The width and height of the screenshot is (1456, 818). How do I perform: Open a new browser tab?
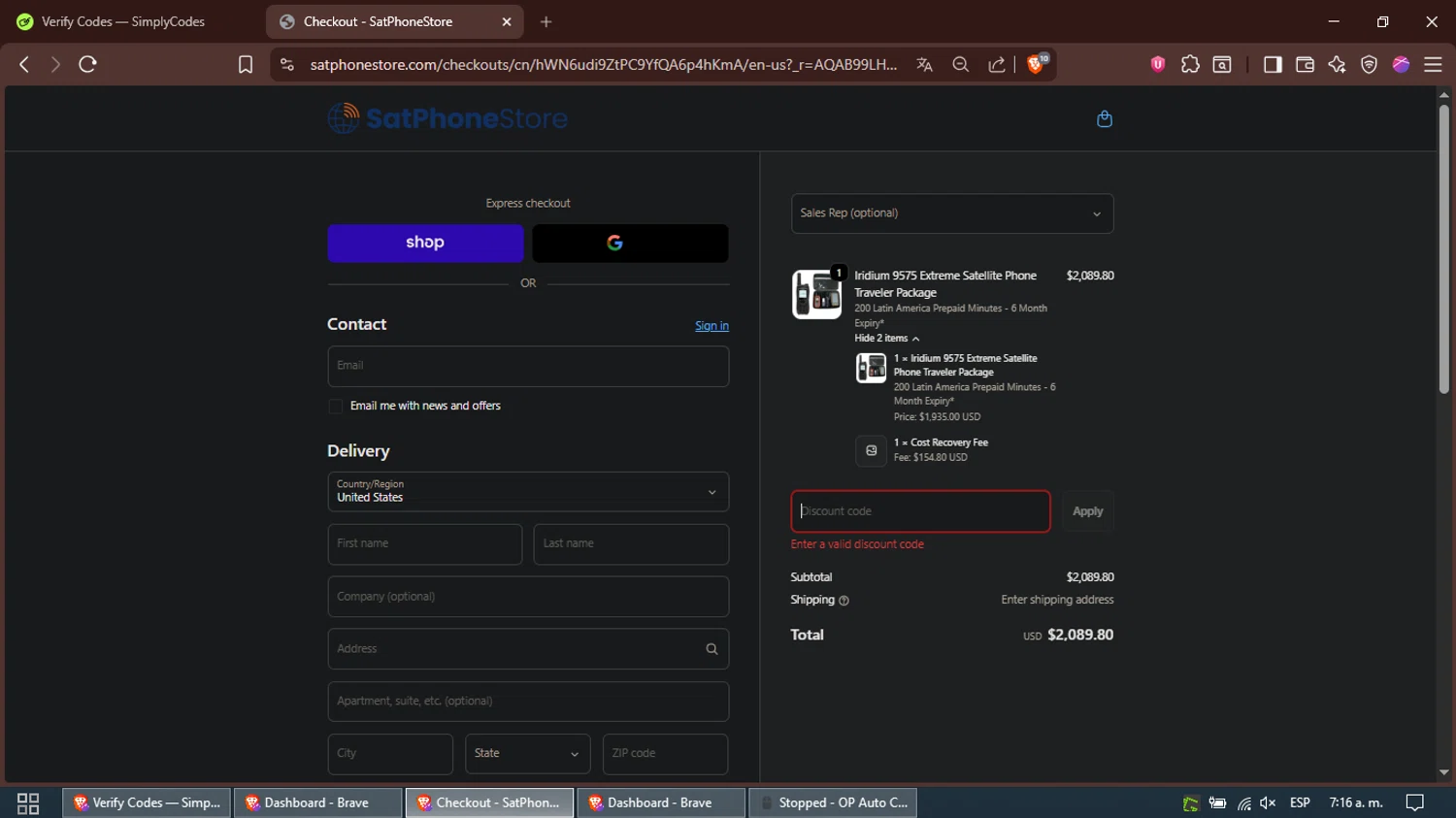pyautogui.click(x=546, y=21)
